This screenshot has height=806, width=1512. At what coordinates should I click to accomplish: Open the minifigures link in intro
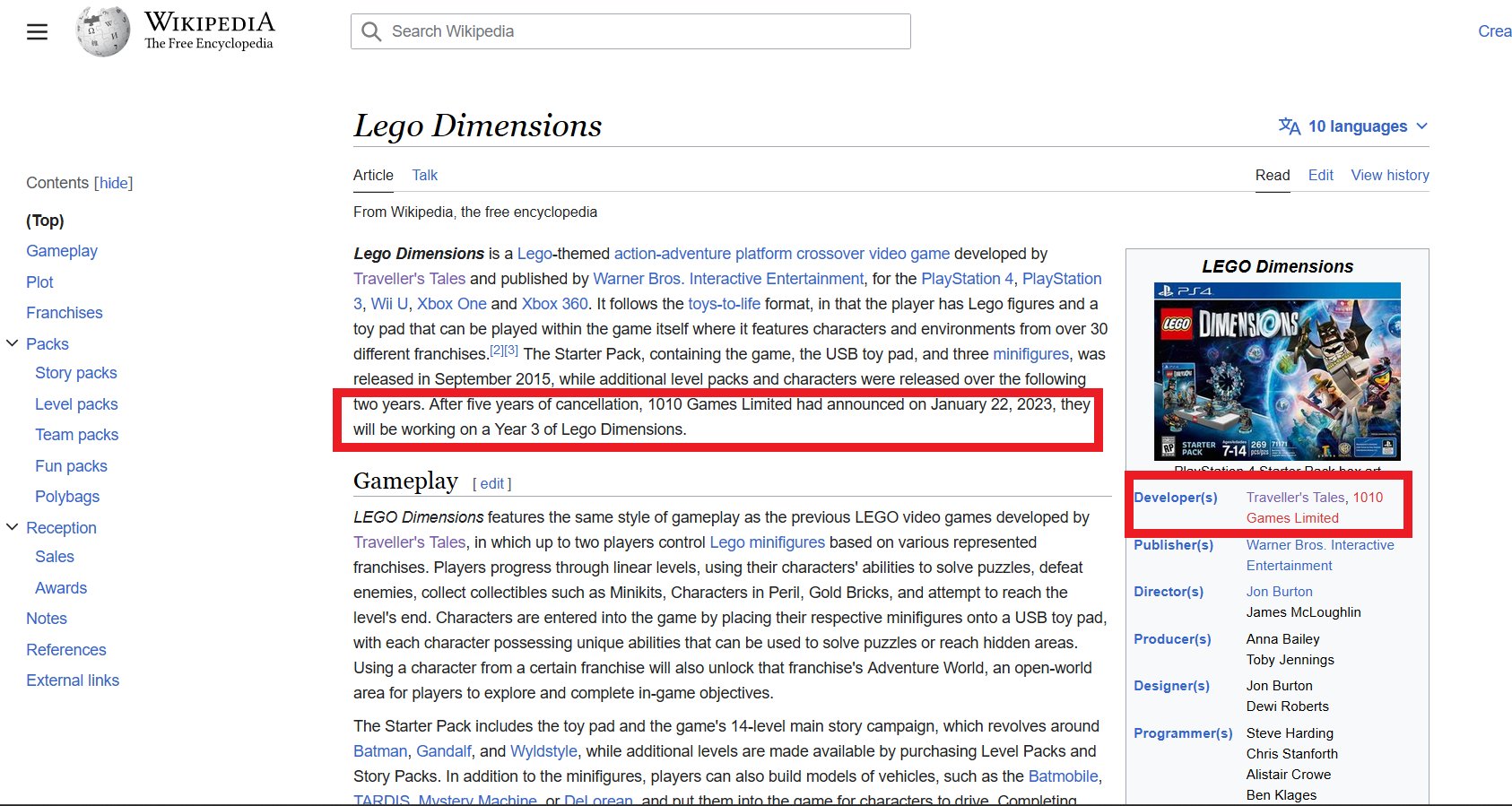(x=1030, y=354)
